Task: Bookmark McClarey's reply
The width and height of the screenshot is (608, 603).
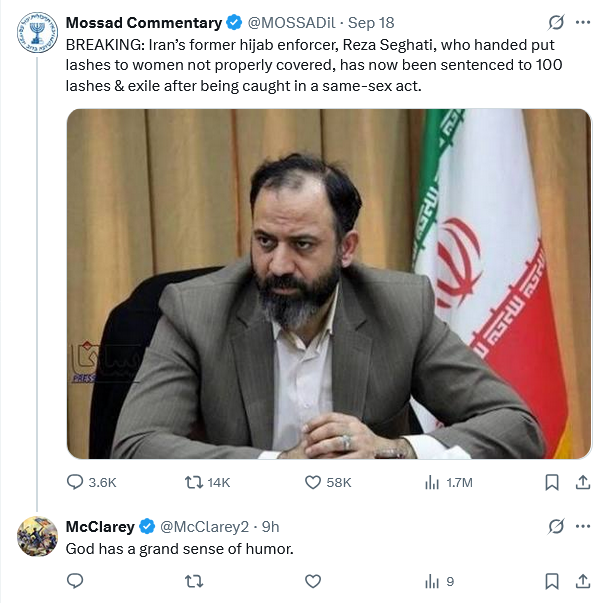Action: [x=551, y=581]
